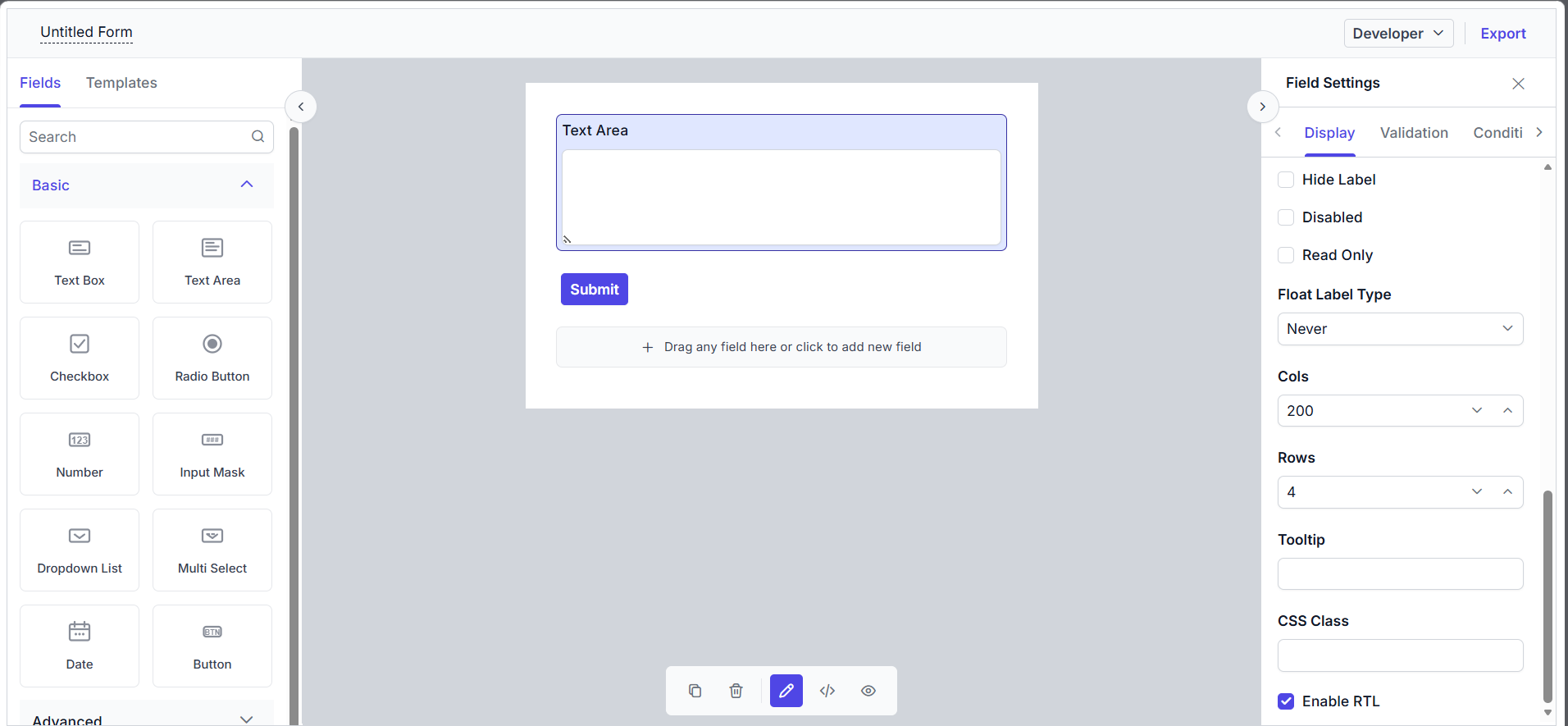The width and height of the screenshot is (1568, 726).
Task: Click the Export link
Action: pos(1503,34)
